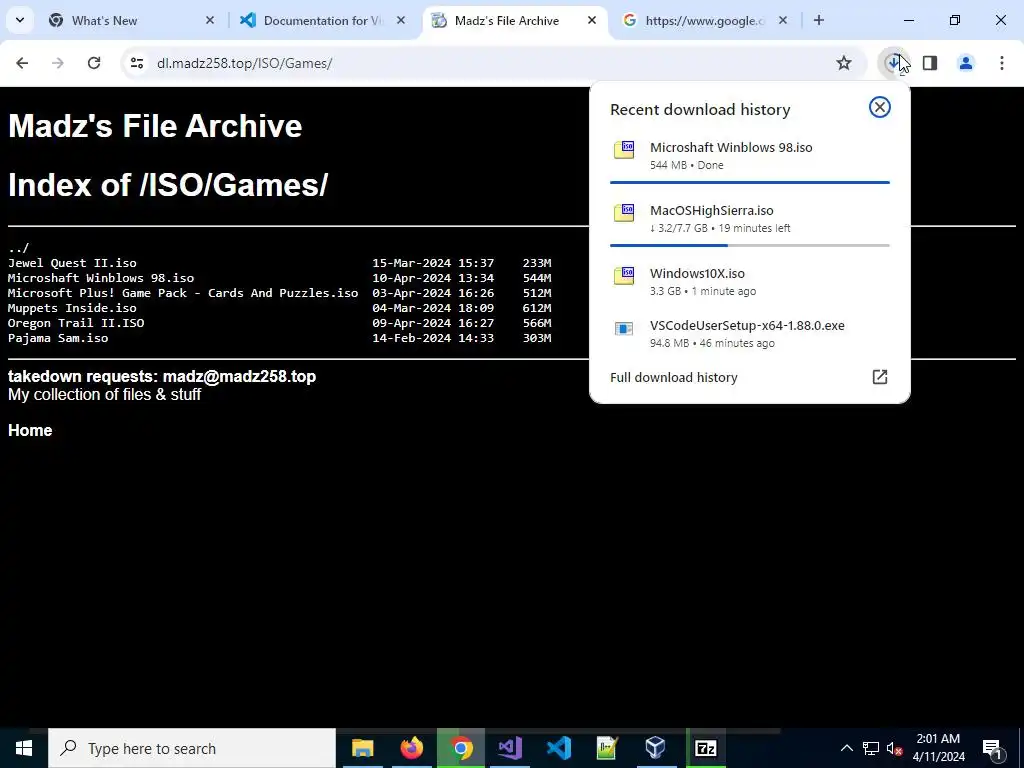The height and width of the screenshot is (768, 1024).
Task: Click the 233M size of Jewel Quest II
Action: tap(537, 263)
